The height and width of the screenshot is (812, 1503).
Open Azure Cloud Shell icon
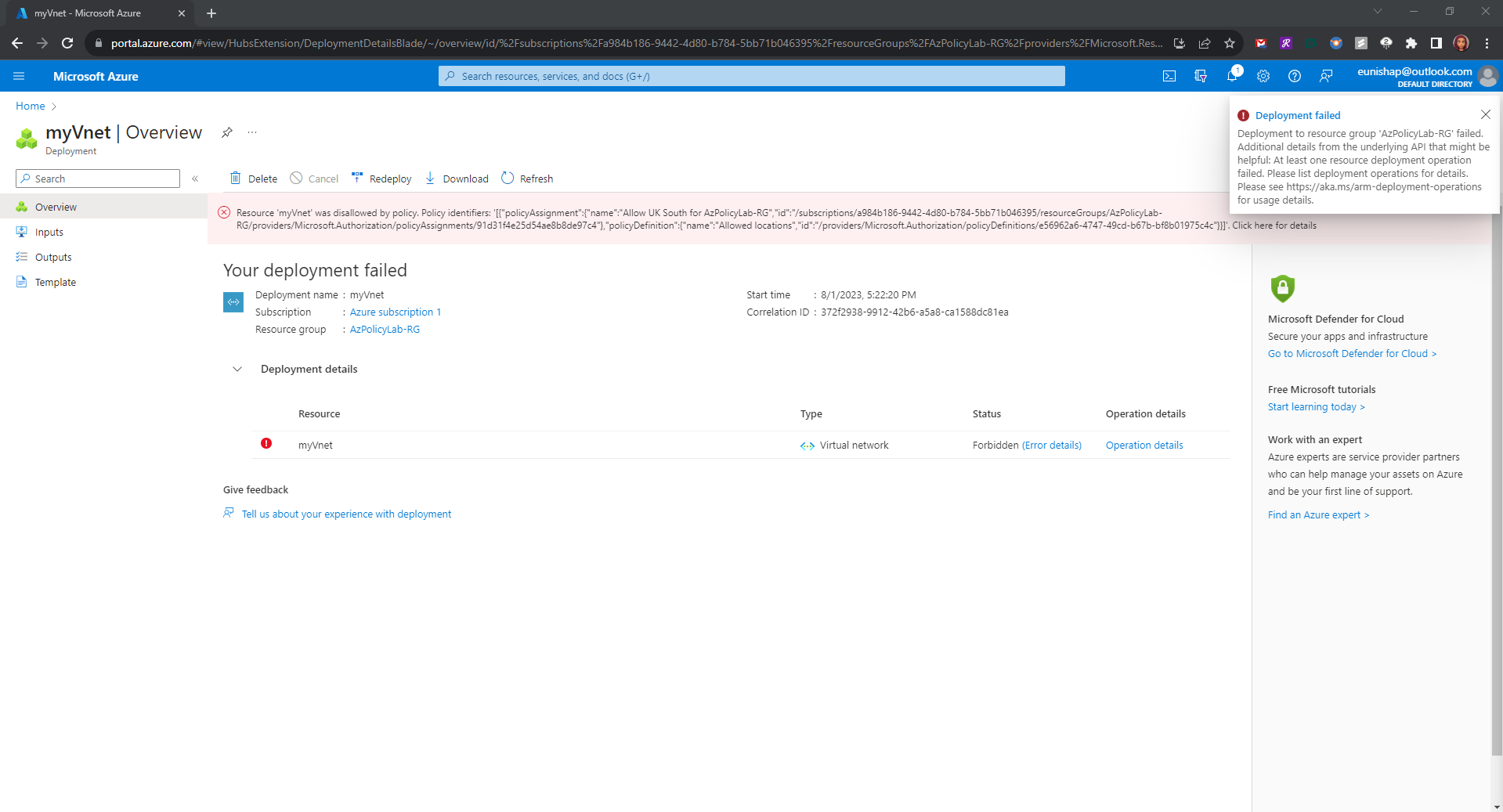pos(1169,76)
